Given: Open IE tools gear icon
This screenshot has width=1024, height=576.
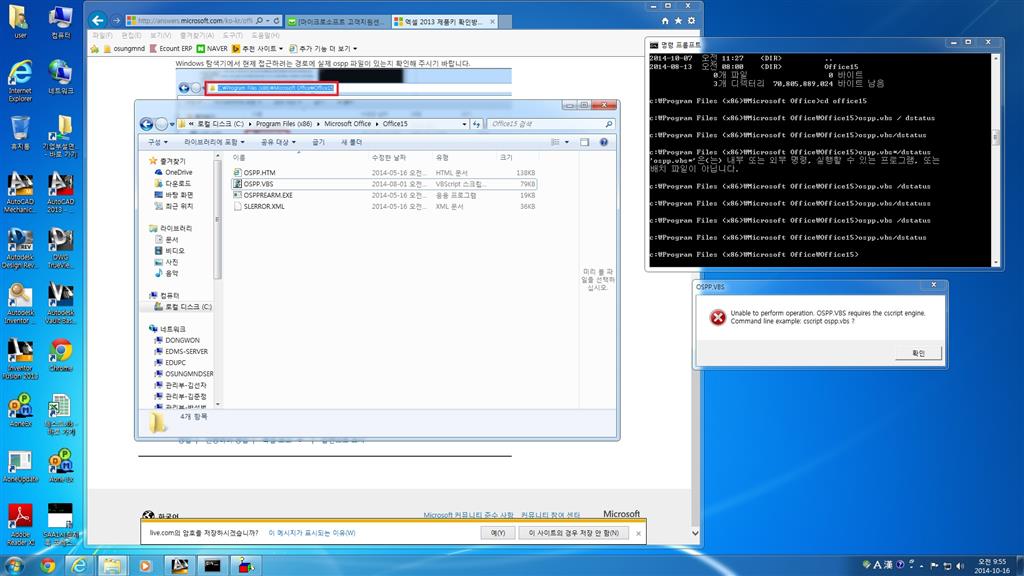Looking at the screenshot, I should (692, 21).
